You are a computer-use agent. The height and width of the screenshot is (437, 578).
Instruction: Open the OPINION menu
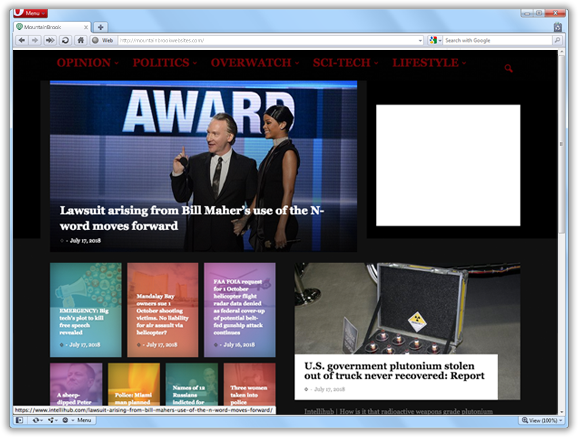tap(87, 63)
